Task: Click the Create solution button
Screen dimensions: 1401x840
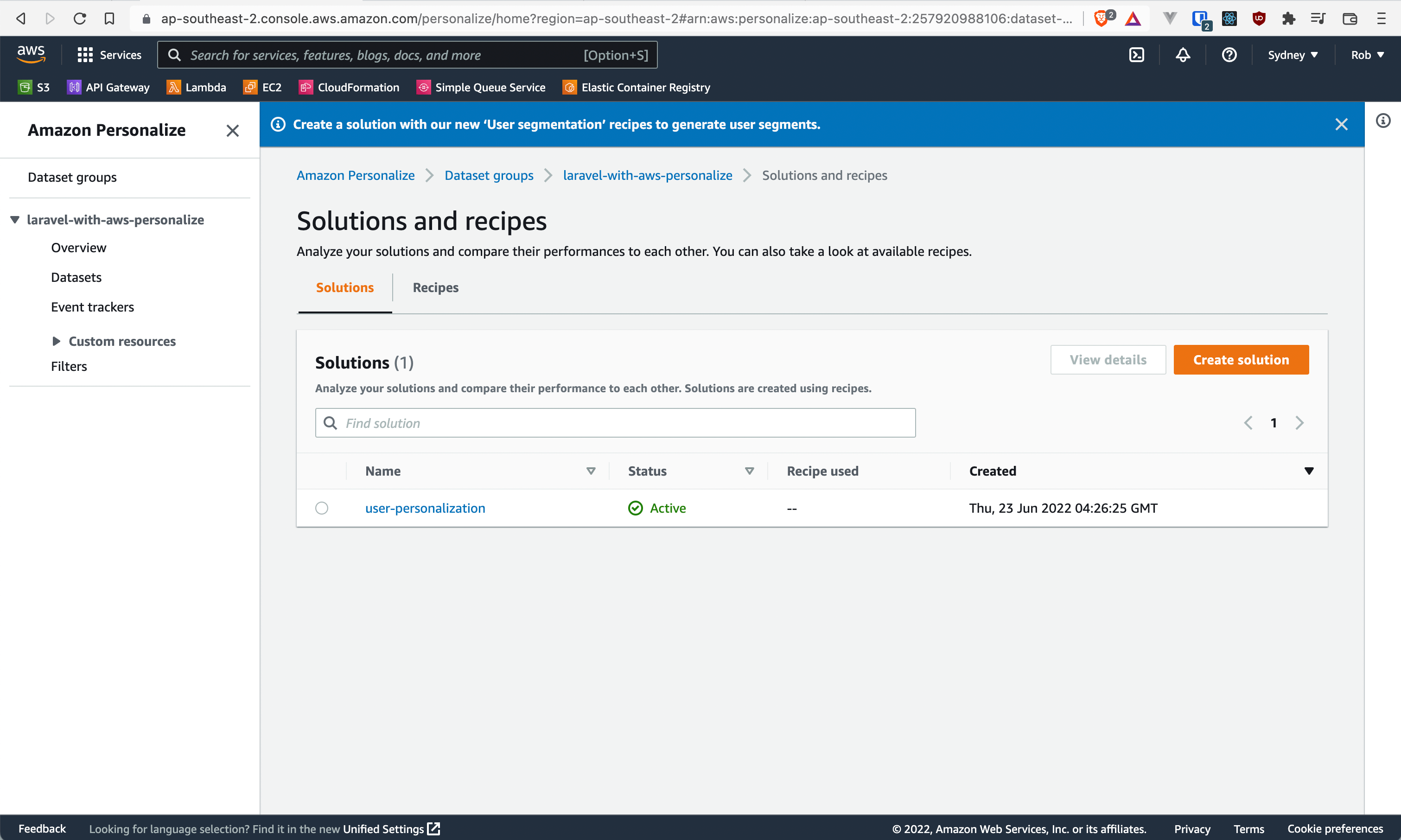Action: pyautogui.click(x=1241, y=359)
